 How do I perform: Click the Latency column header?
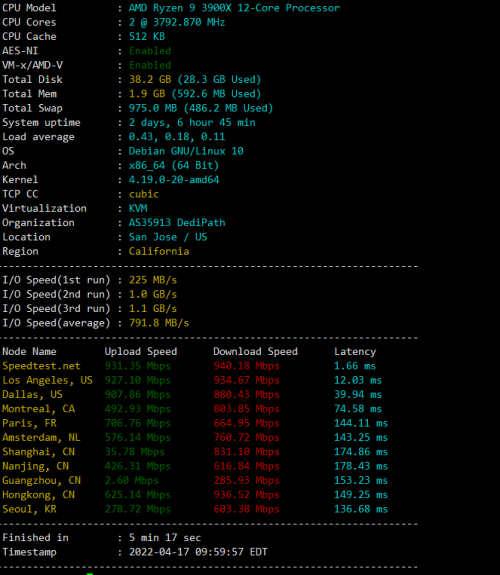[355, 352]
